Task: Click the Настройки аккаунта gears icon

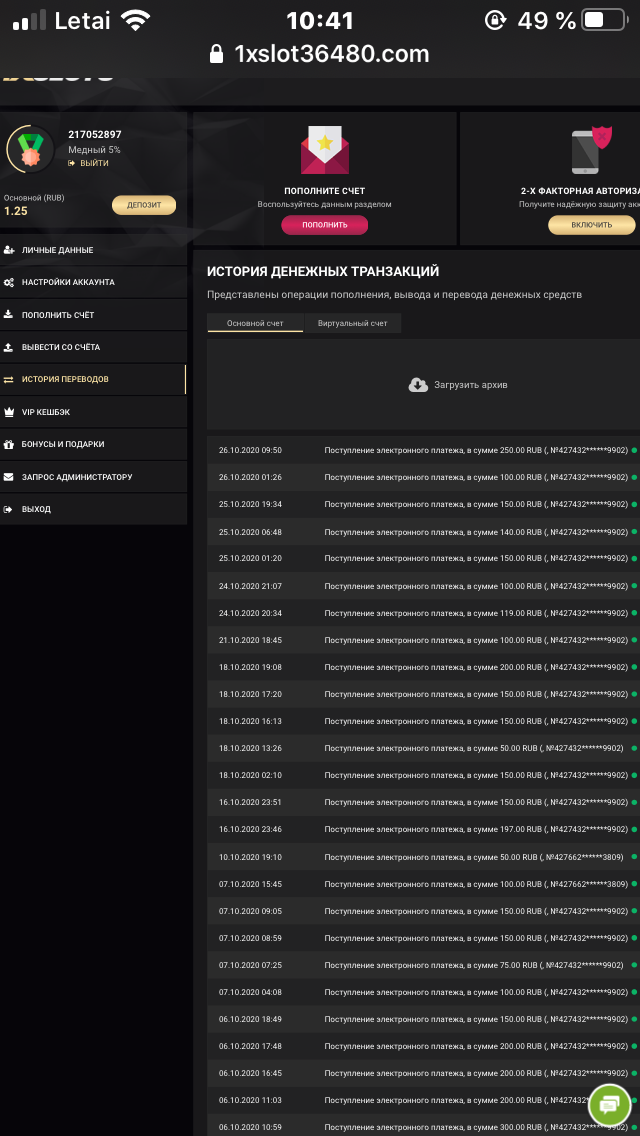Action: [x=9, y=283]
